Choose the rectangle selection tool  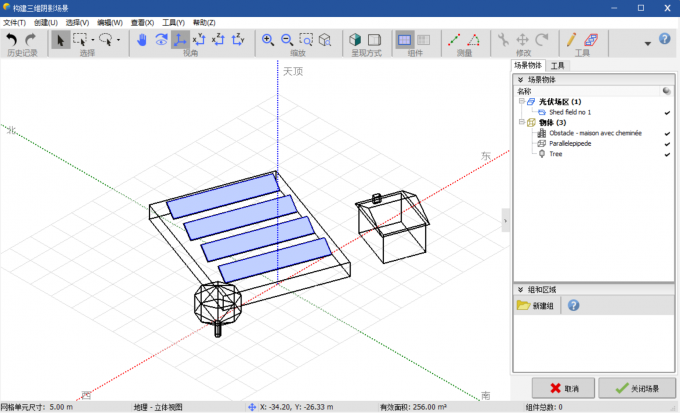tap(80, 40)
